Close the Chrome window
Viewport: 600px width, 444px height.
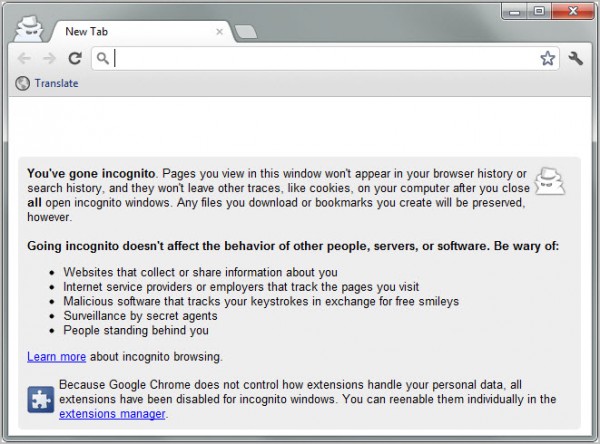pyautogui.click(x=573, y=11)
